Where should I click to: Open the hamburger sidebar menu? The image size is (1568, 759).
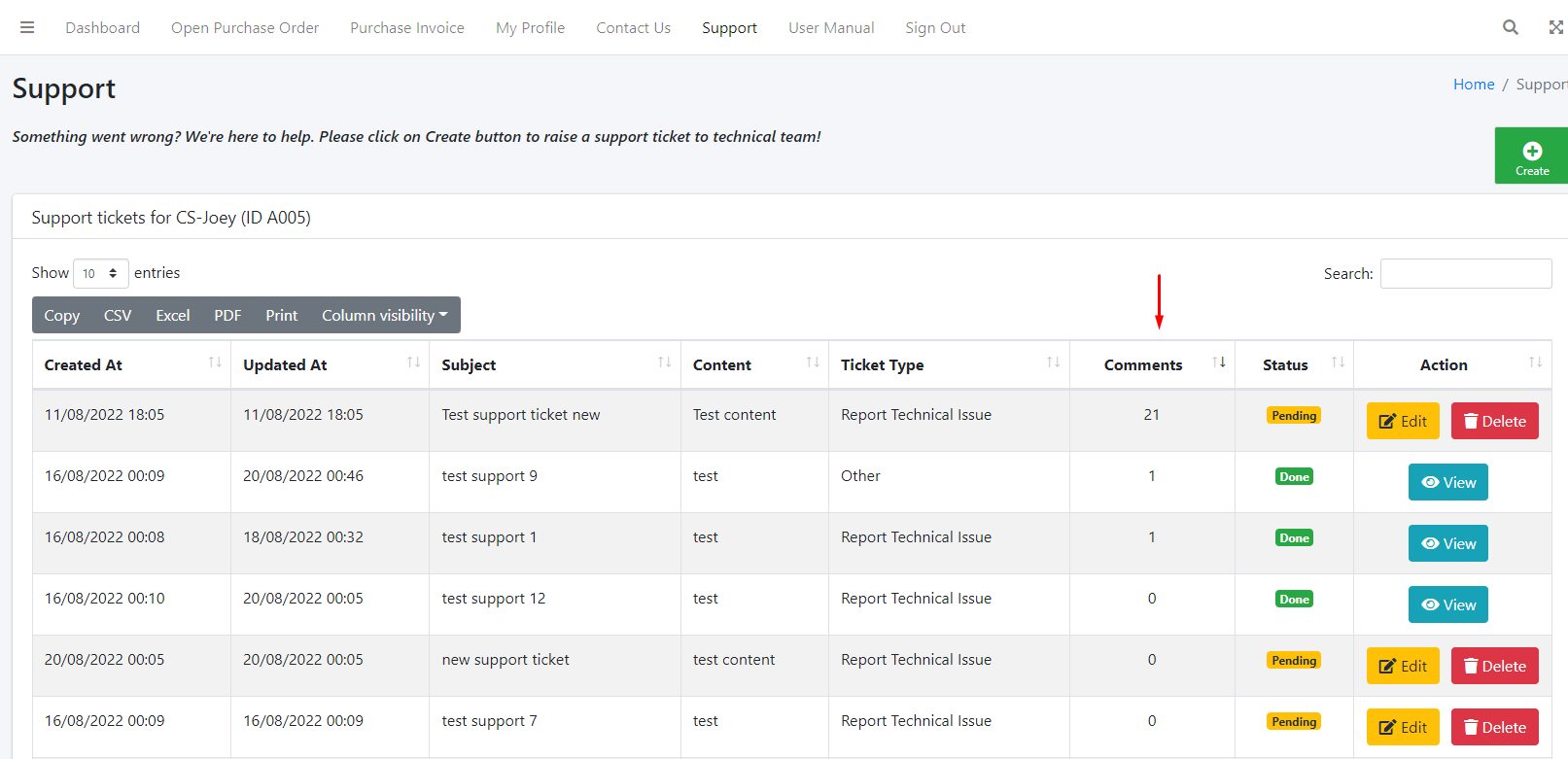pos(27,27)
